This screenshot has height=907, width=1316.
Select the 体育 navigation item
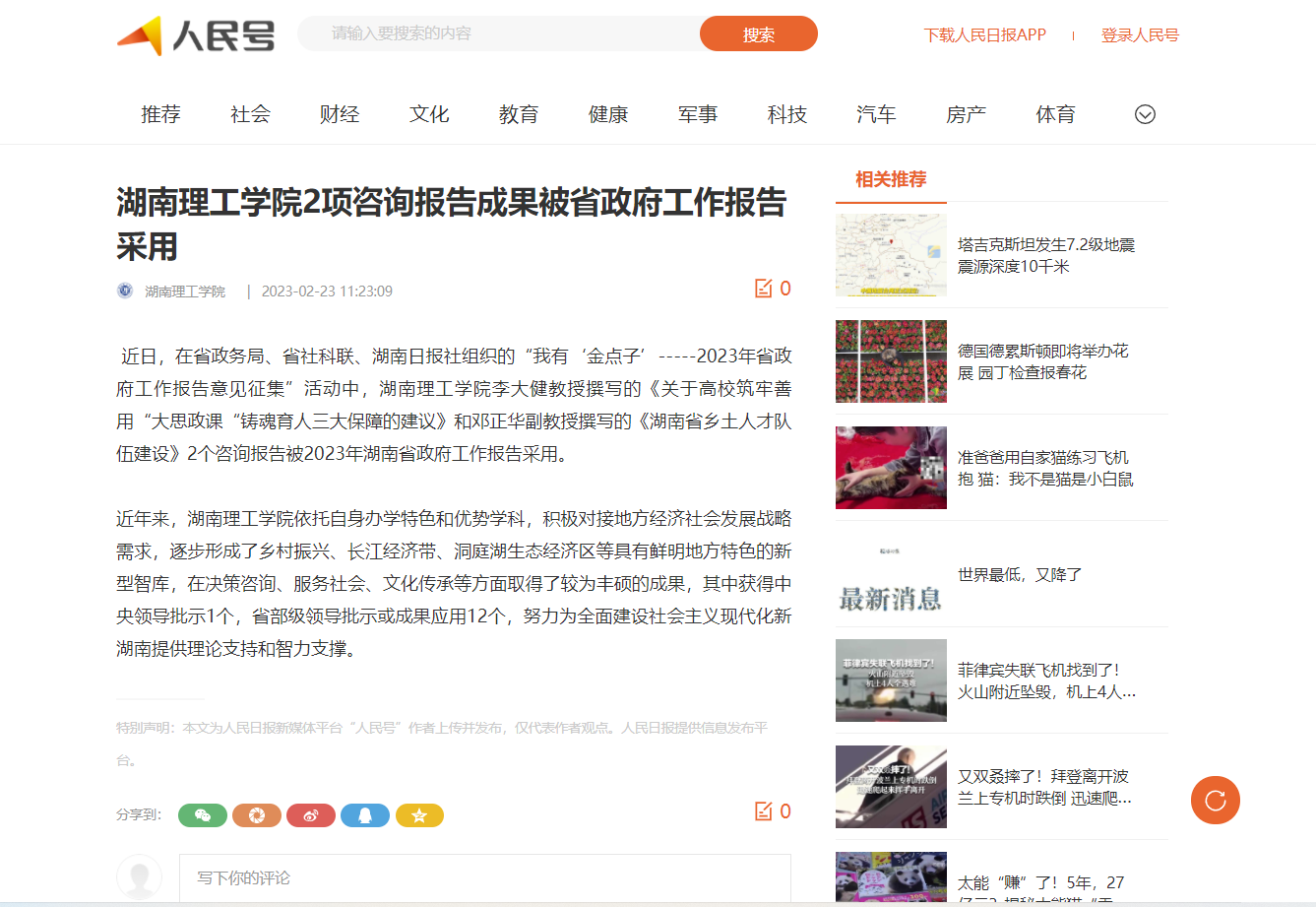click(x=1055, y=114)
